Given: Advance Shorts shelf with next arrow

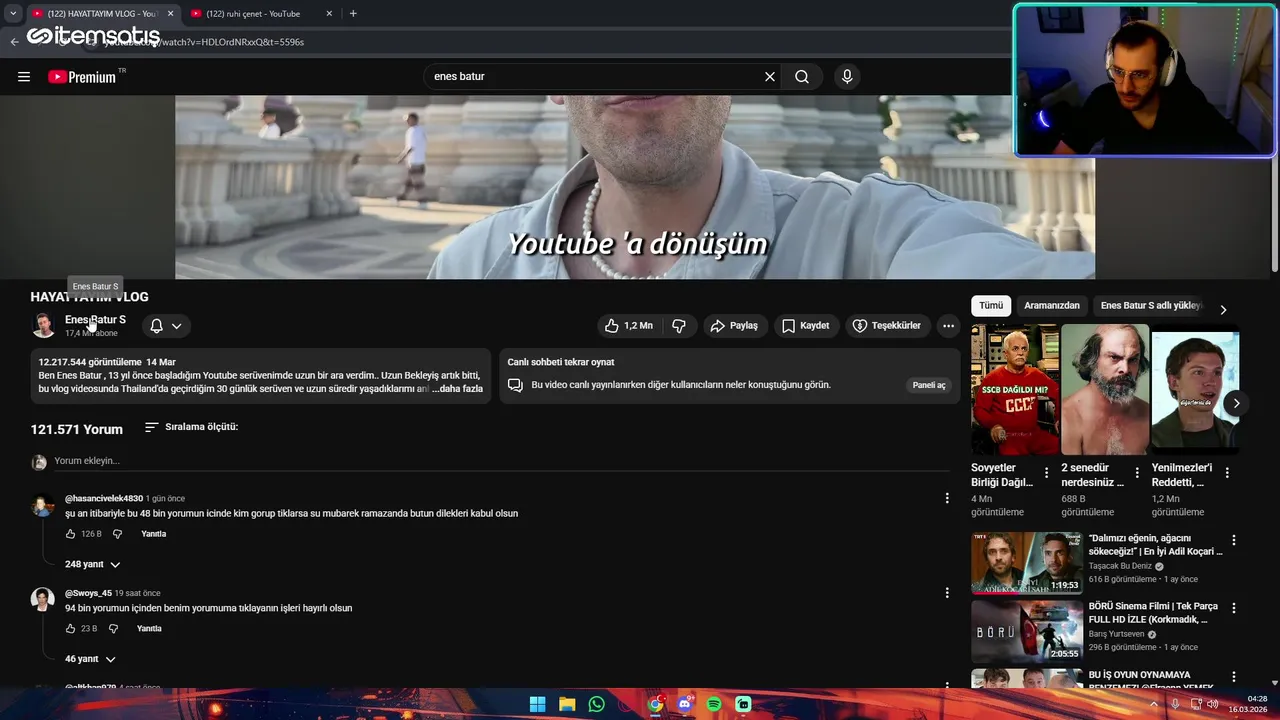Looking at the screenshot, I should [x=1236, y=404].
